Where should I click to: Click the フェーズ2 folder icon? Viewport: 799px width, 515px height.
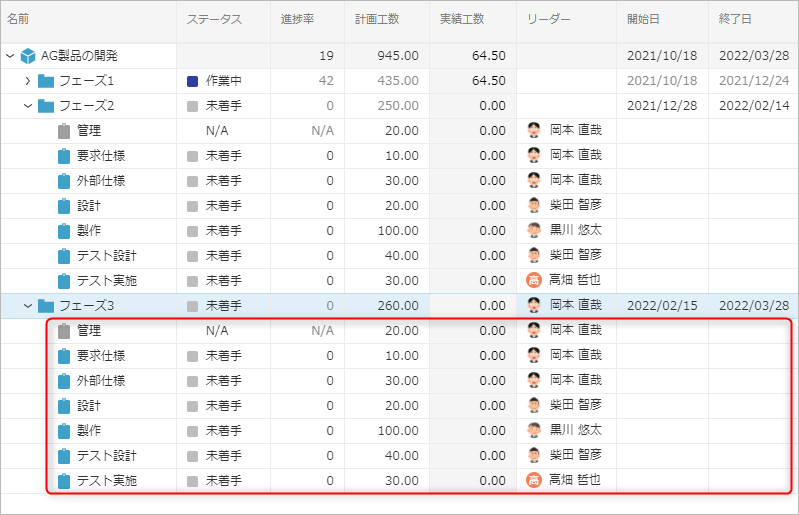(x=46, y=106)
